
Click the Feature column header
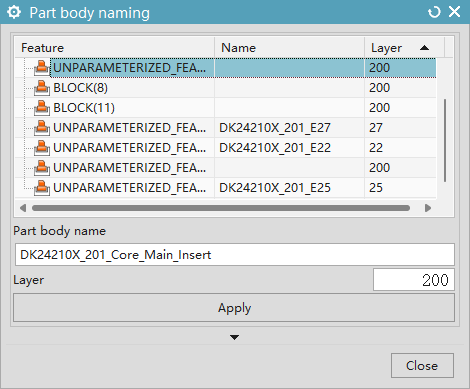[114, 48]
